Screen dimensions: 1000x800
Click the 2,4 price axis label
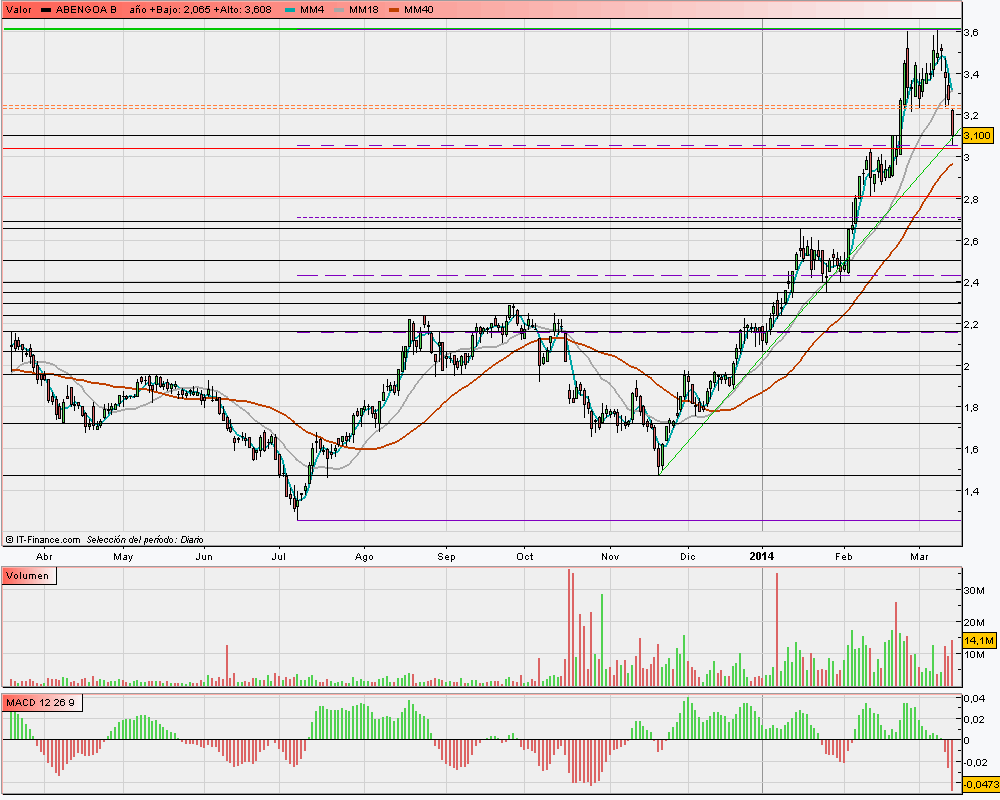[972, 283]
